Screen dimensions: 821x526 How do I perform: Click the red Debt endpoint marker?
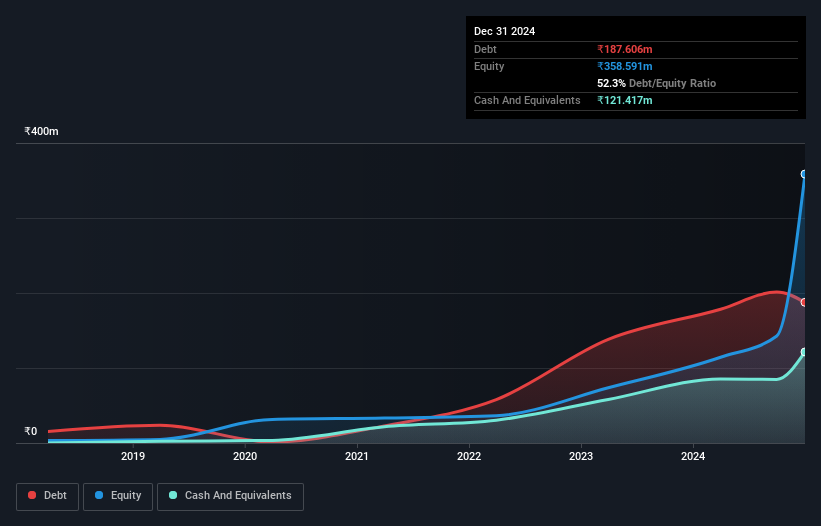point(804,302)
